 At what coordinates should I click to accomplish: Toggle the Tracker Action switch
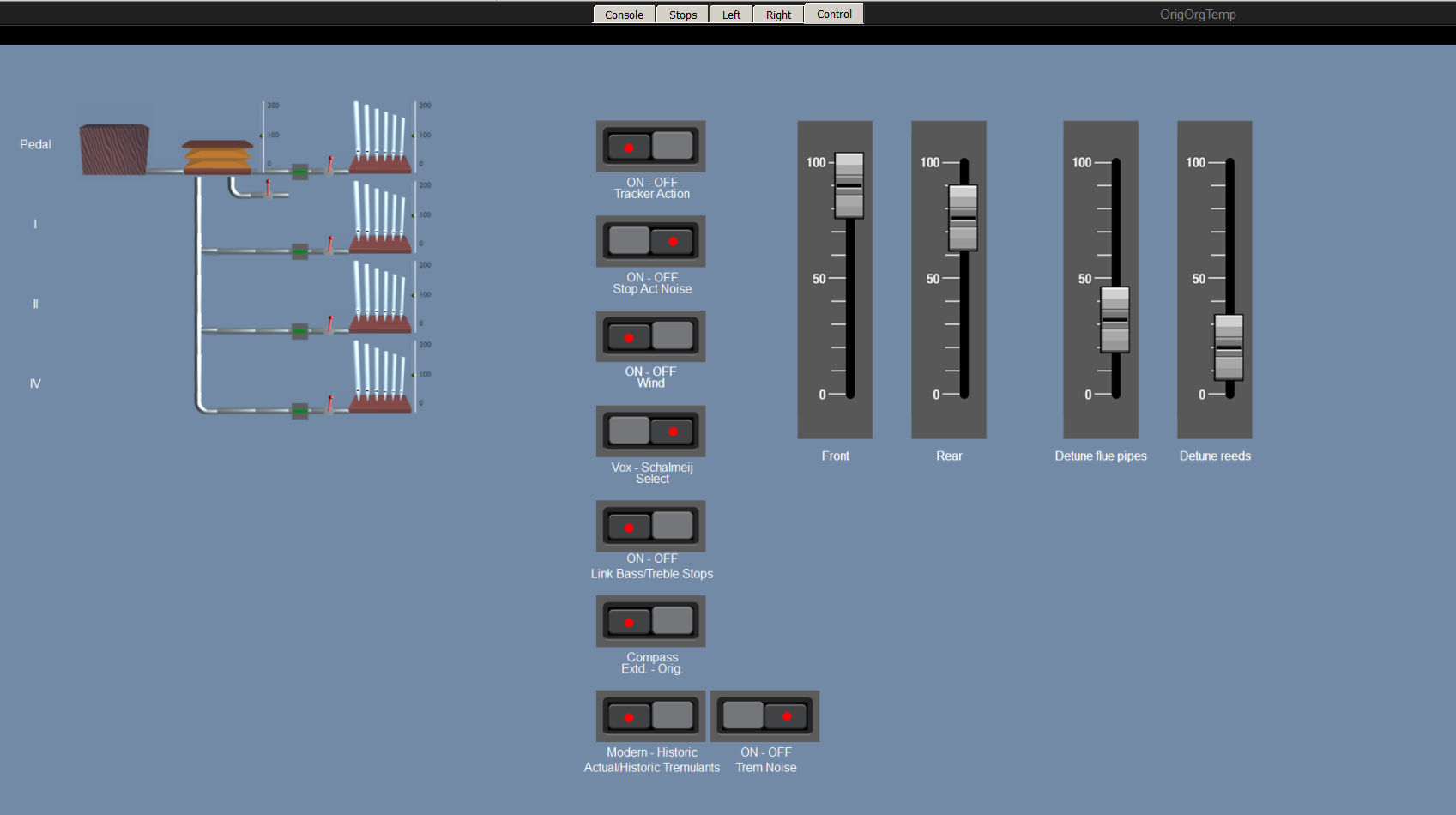click(x=650, y=147)
